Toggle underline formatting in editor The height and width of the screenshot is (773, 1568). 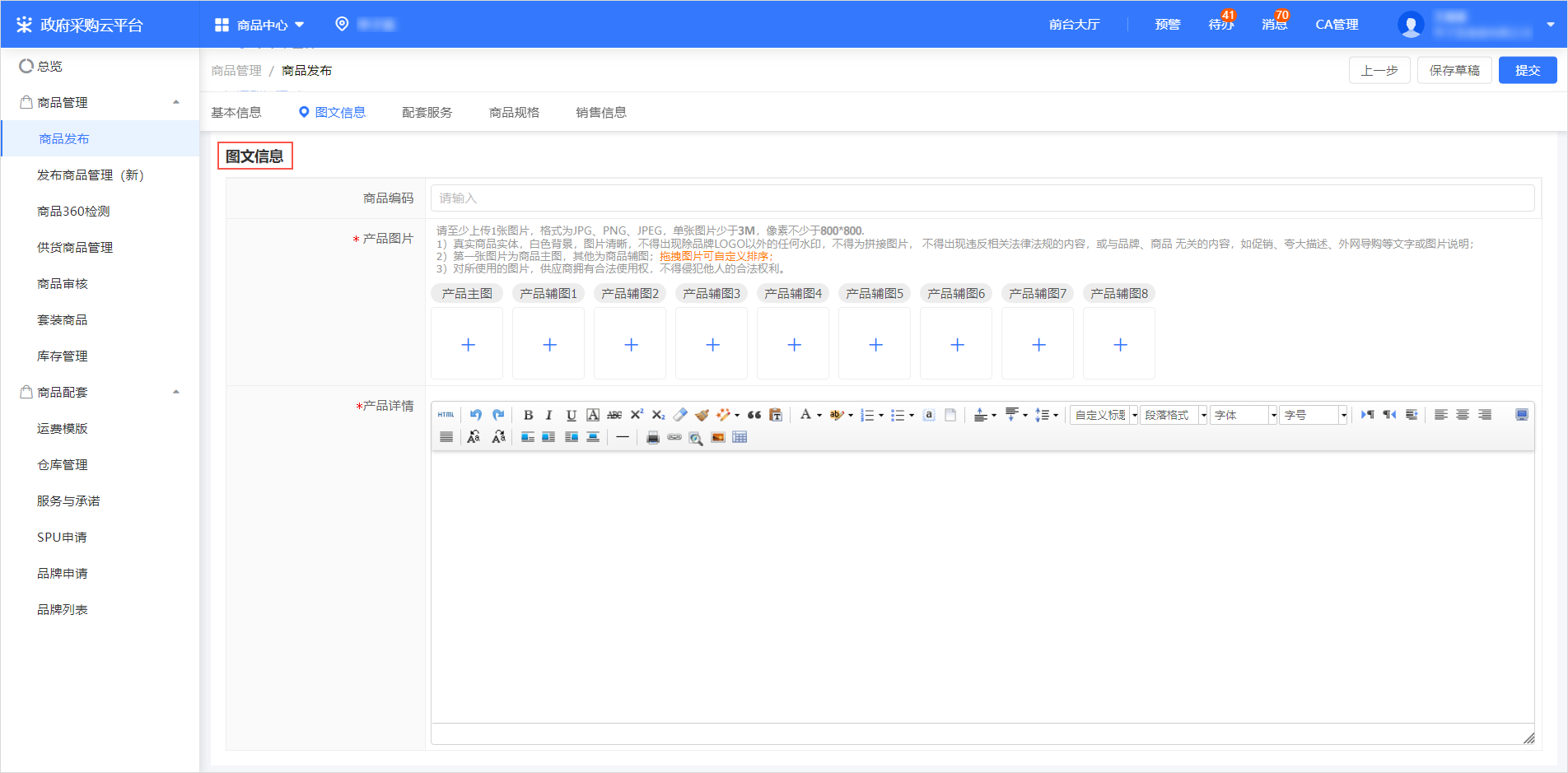tap(571, 415)
